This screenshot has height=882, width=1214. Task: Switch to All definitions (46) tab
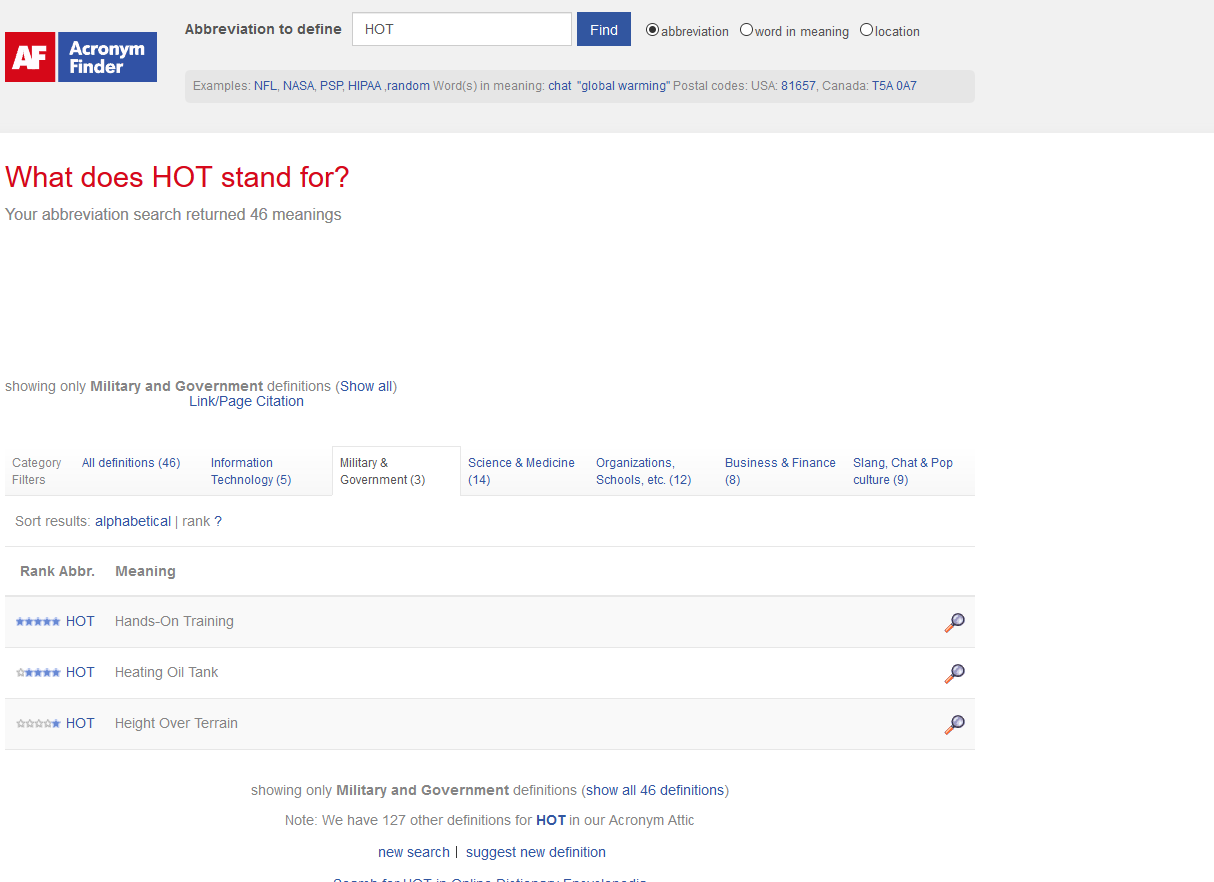[131, 463]
